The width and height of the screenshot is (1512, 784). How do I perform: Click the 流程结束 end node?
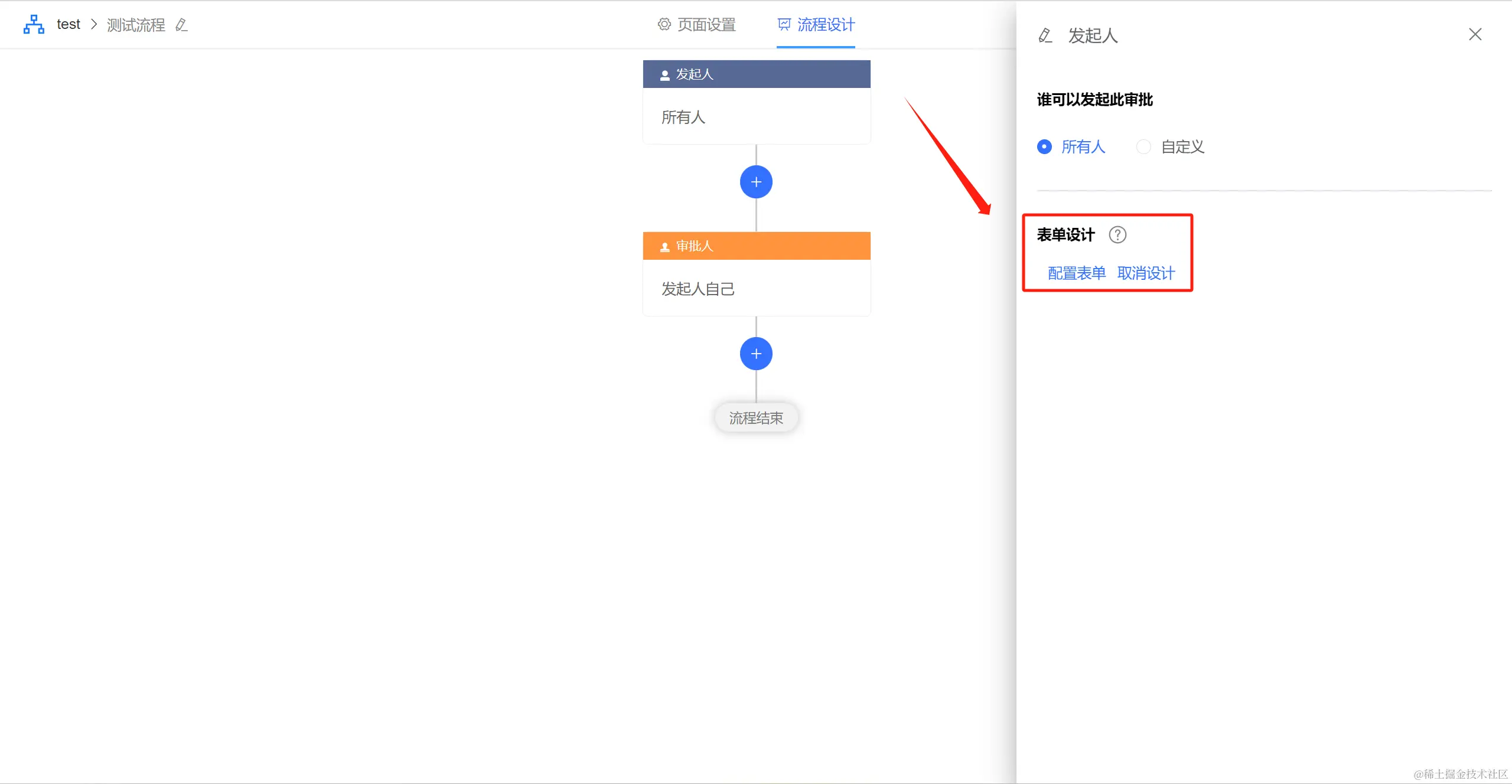pyautogui.click(x=756, y=418)
